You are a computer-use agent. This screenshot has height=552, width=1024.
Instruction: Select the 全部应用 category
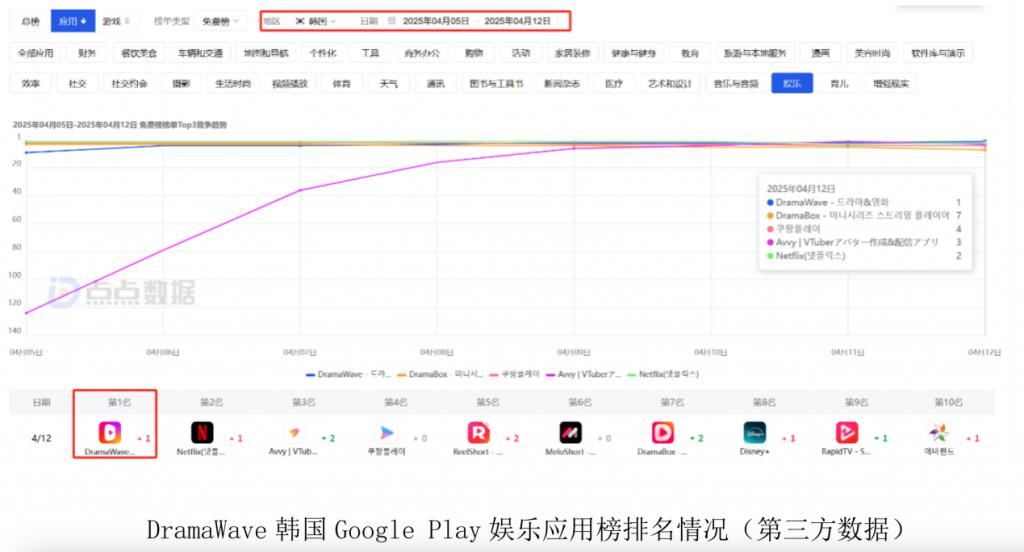coord(36,53)
